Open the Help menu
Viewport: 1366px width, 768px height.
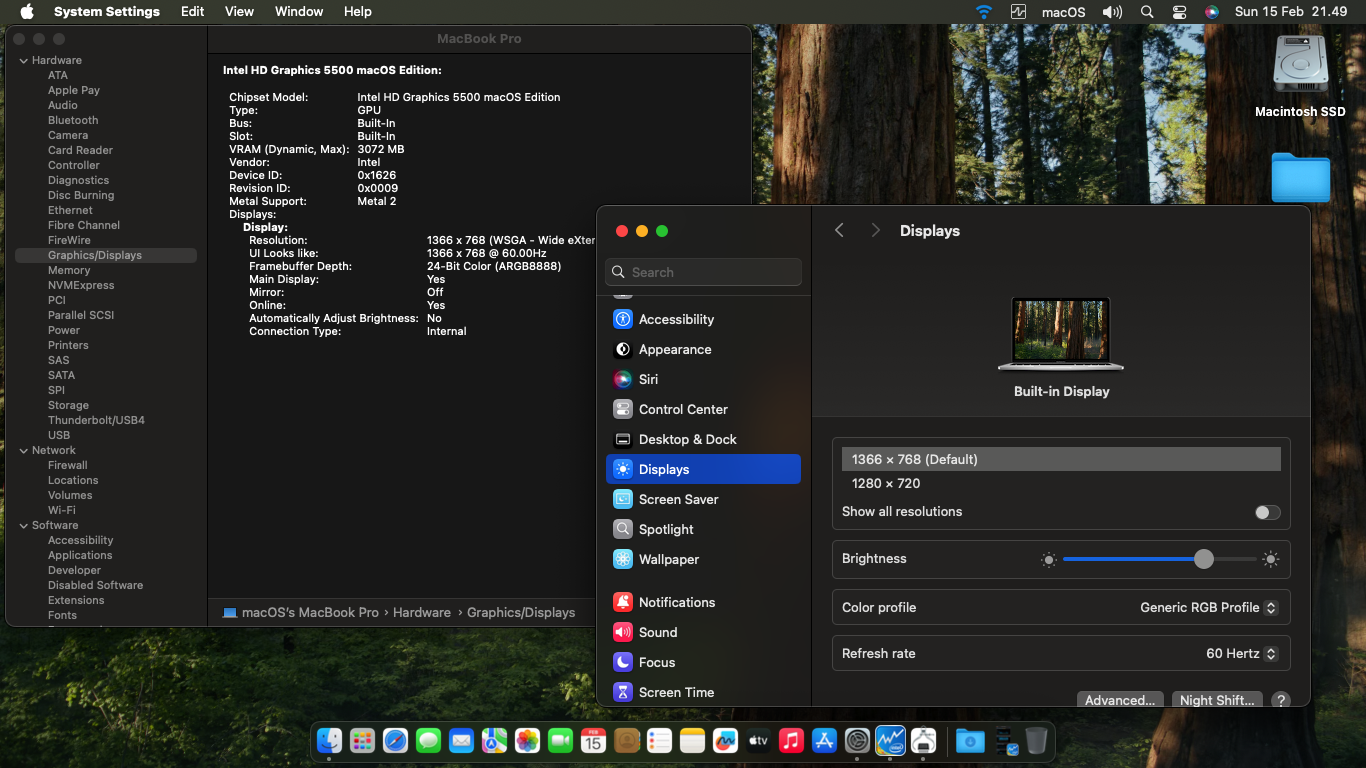357,12
